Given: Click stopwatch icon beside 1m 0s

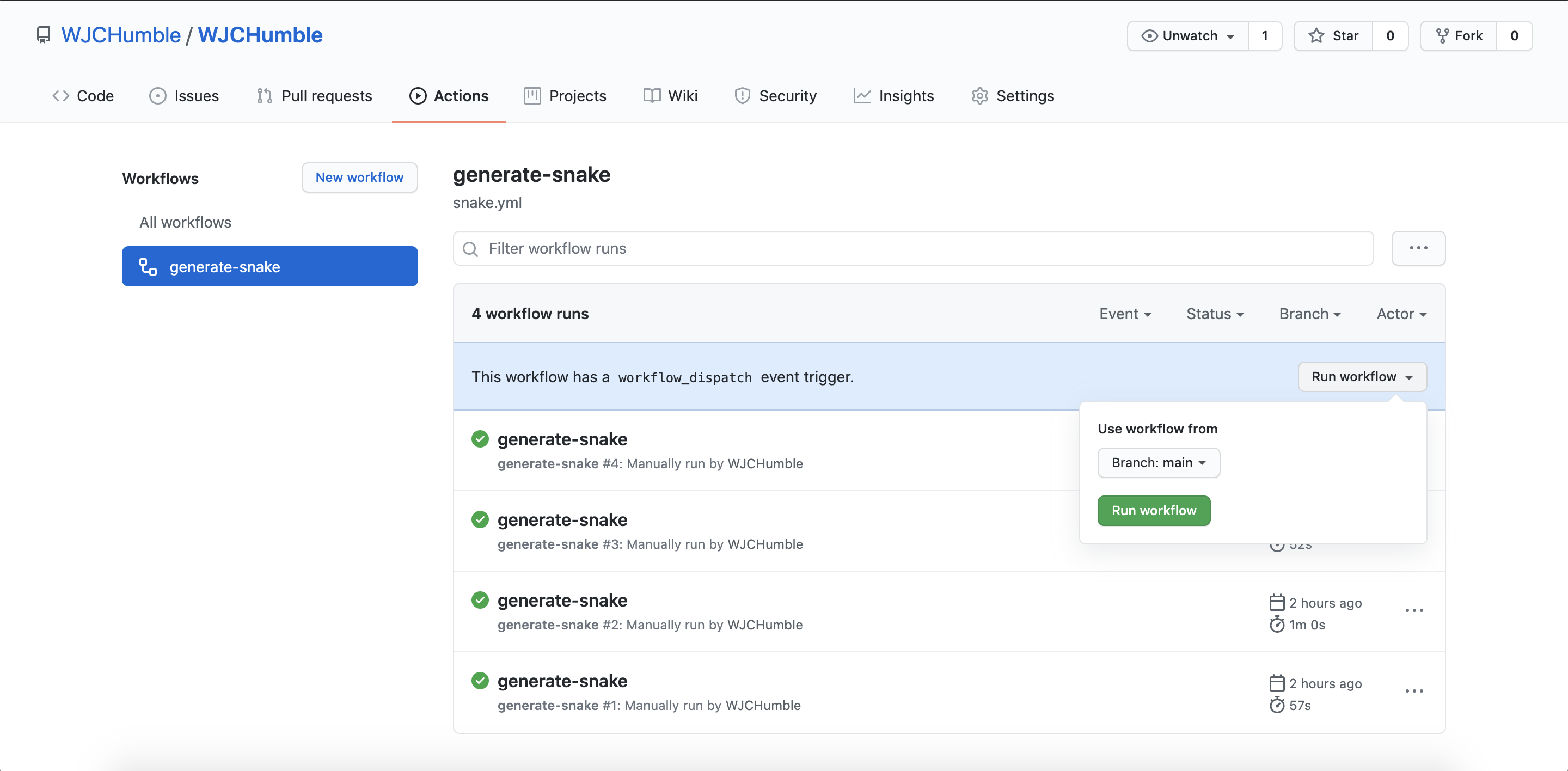Looking at the screenshot, I should [1277, 625].
